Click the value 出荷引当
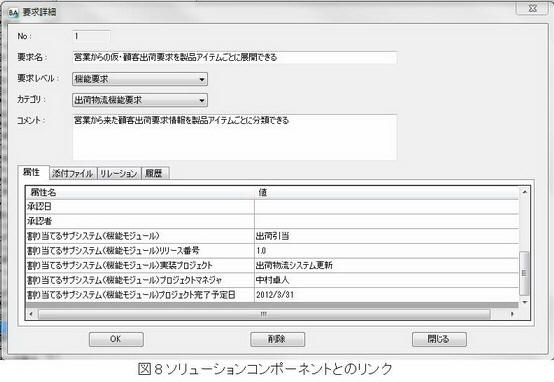The image size is (554, 382). click(x=387, y=236)
